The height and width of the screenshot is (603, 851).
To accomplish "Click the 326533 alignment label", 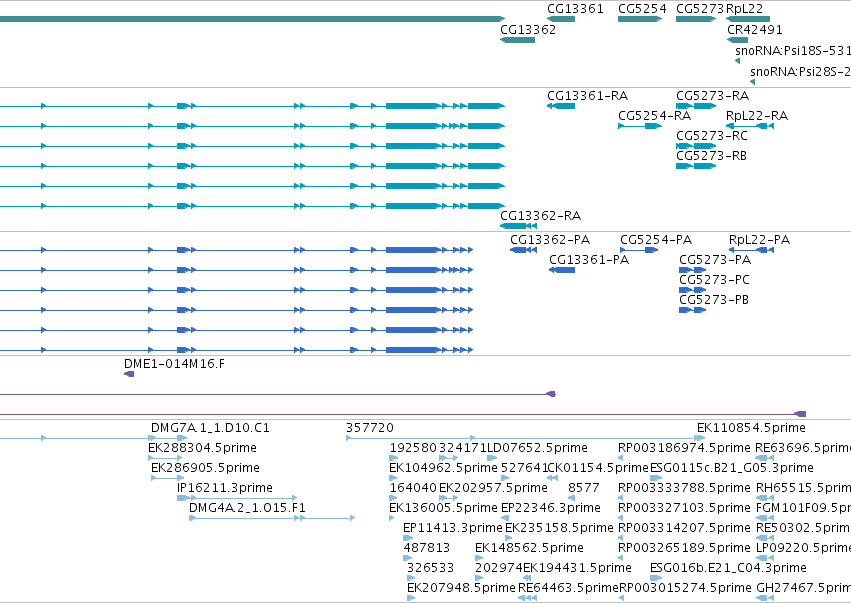I will click(x=430, y=568).
